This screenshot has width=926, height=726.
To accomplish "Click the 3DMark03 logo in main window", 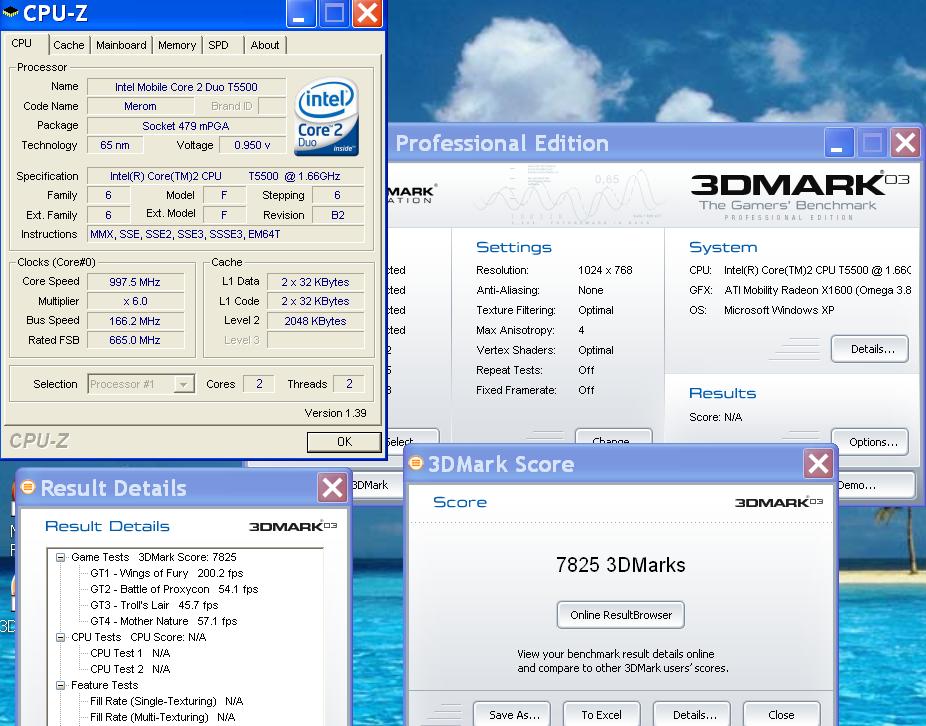I will (800, 197).
